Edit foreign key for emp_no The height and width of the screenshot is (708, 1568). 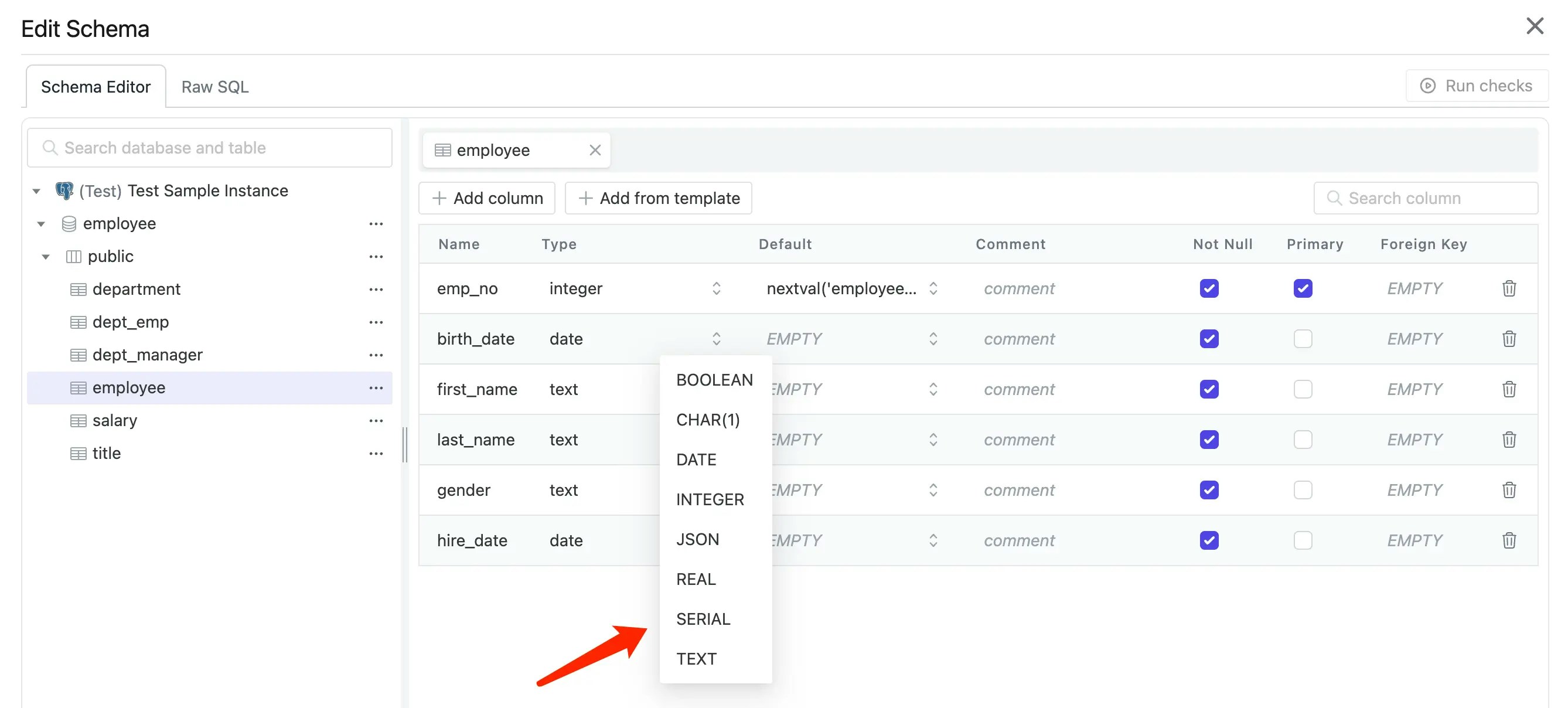click(1414, 288)
